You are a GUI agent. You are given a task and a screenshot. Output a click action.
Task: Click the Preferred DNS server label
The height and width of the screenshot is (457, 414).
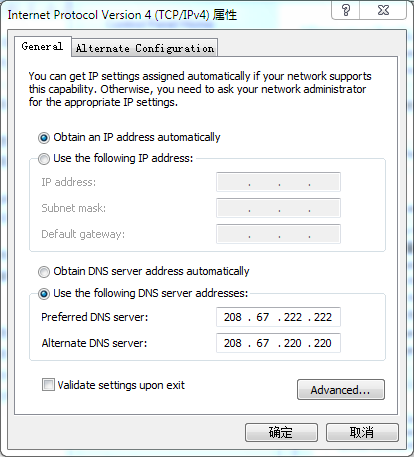[95, 317]
